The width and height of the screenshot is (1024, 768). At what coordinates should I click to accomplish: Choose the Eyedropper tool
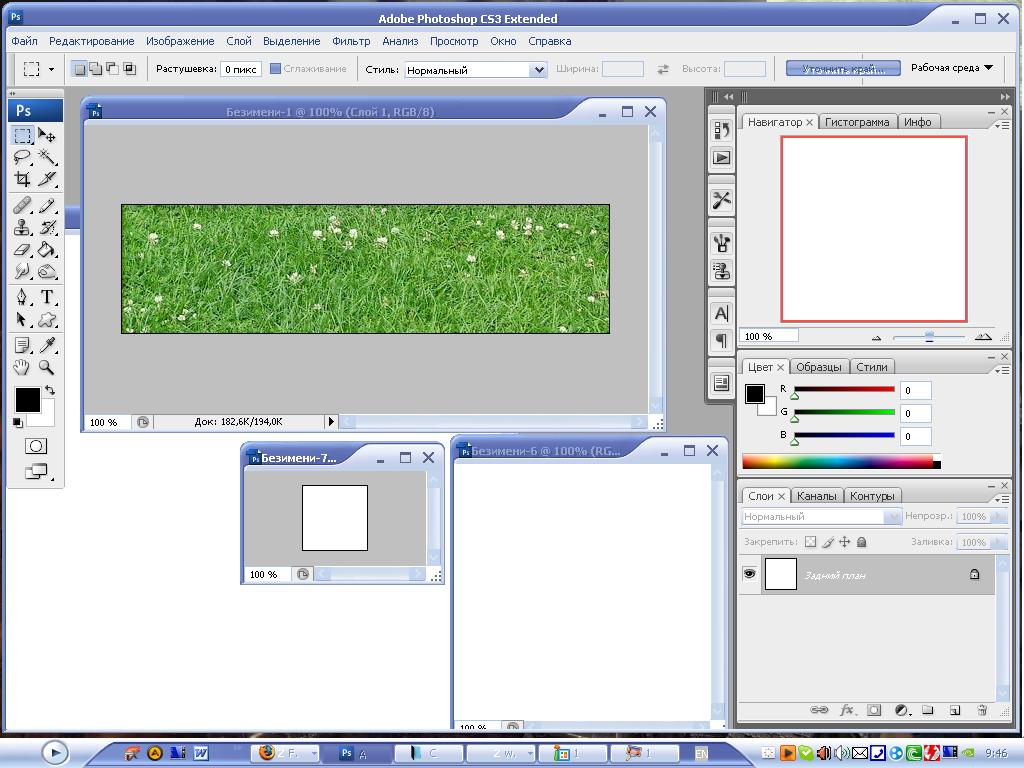click(47, 345)
